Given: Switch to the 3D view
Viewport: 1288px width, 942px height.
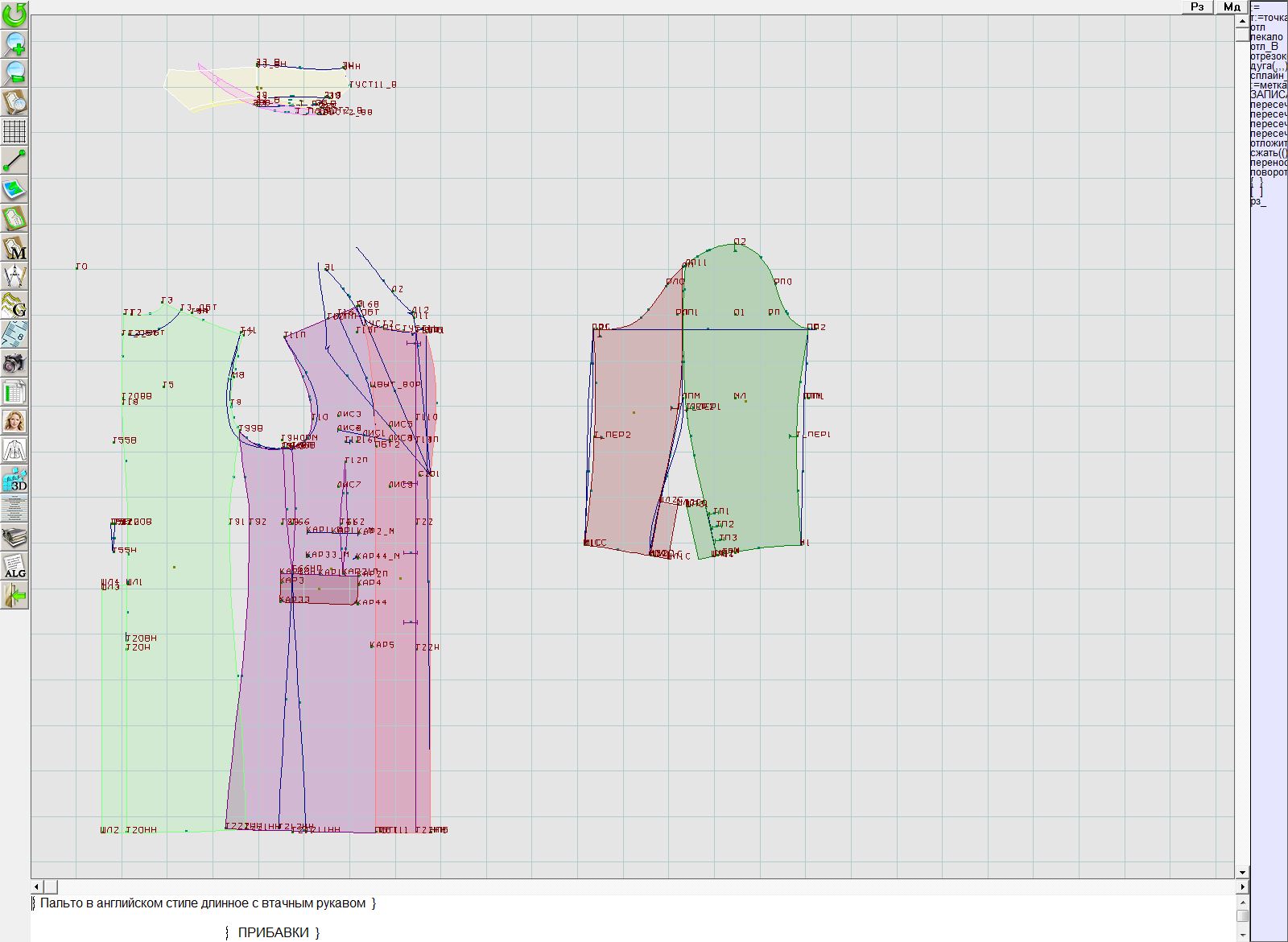Looking at the screenshot, I should click(14, 479).
